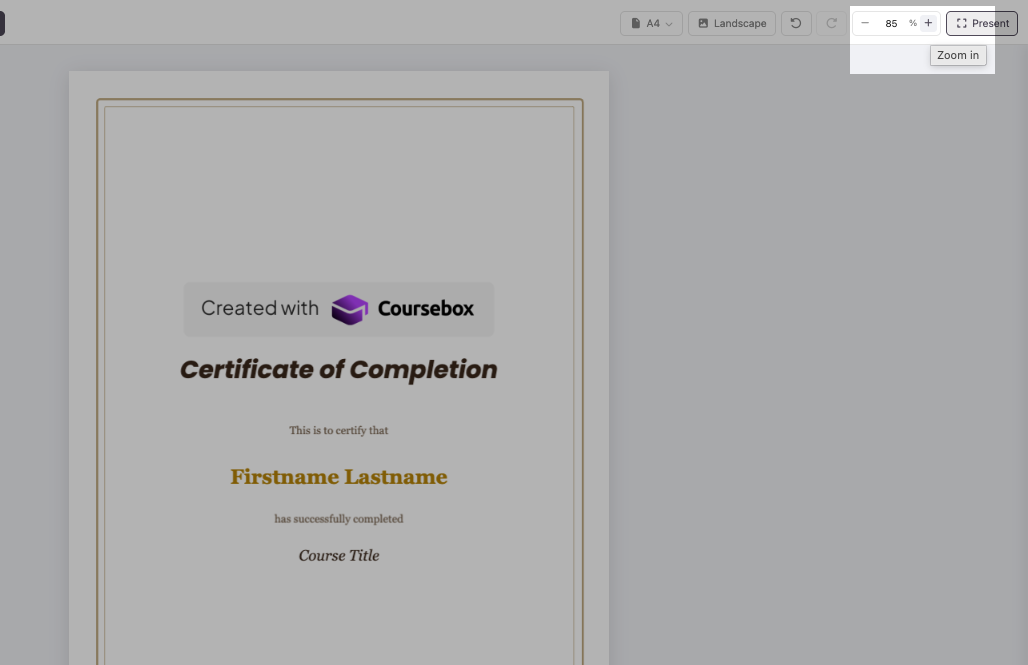Click the 85 zoom percentage field

coord(891,24)
